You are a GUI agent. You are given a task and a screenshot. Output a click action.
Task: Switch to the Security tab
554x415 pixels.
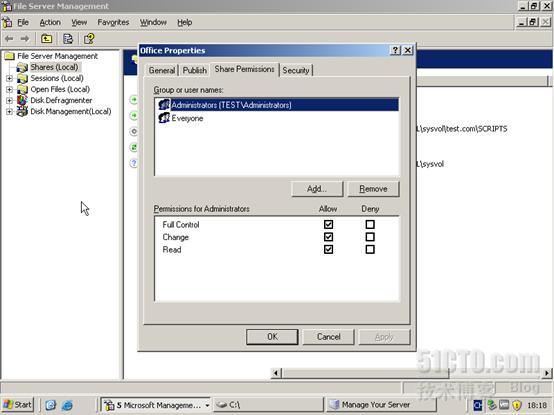(296, 70)
